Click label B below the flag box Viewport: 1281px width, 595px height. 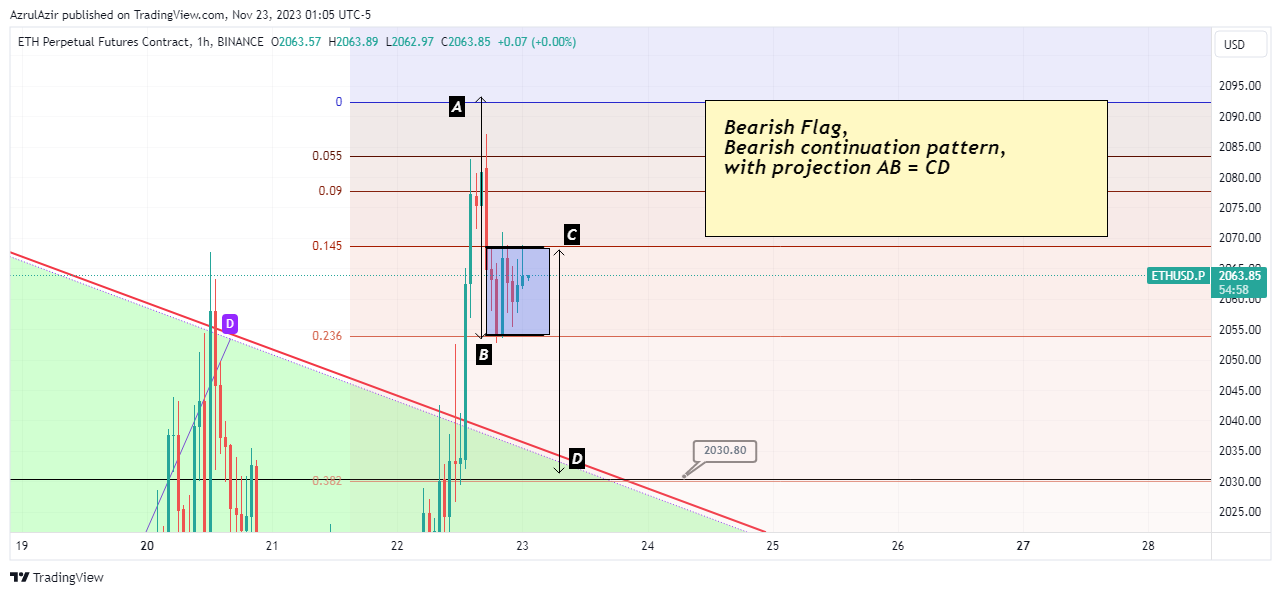[x=483, y=354]
